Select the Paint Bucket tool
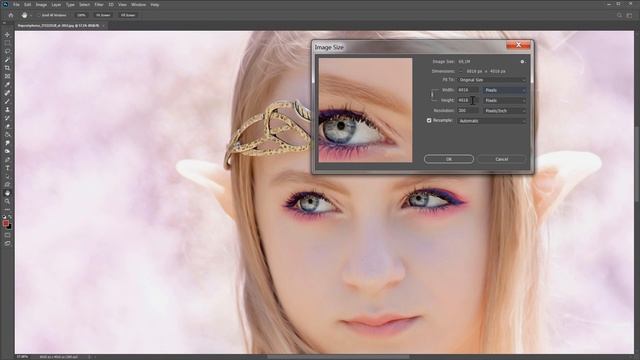The width and height of the screenshot is (640, 360). click(7, 135)
